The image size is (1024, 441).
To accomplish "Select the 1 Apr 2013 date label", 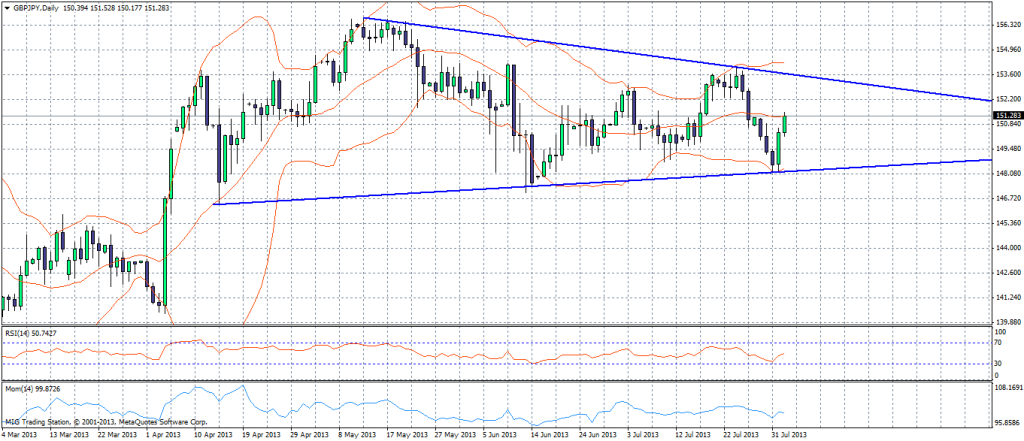I will point(163,435).
